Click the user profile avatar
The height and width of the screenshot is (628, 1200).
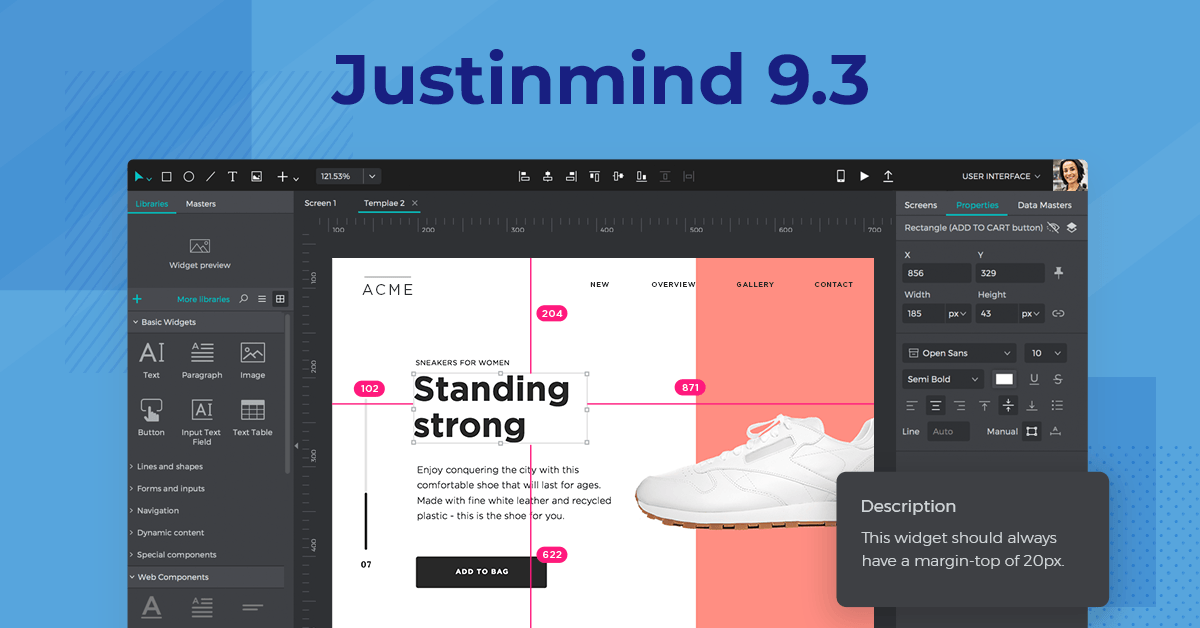[1071, 175]
